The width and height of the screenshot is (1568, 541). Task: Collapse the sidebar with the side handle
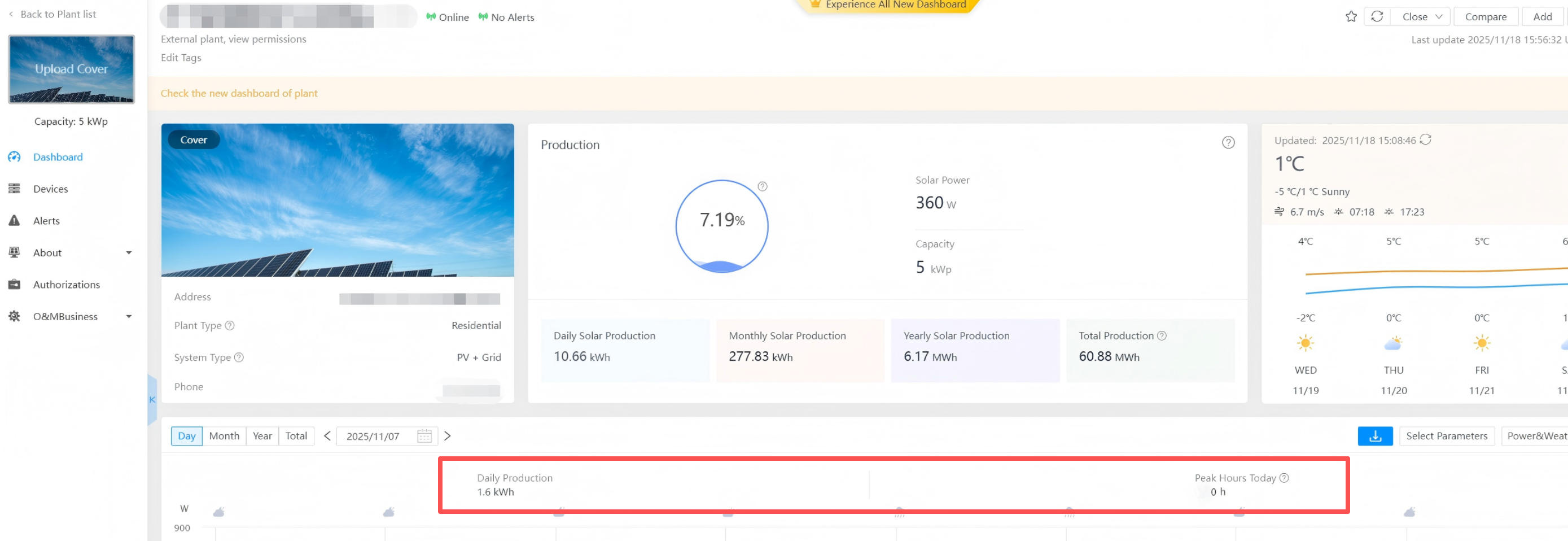click(x=152, y=400)
